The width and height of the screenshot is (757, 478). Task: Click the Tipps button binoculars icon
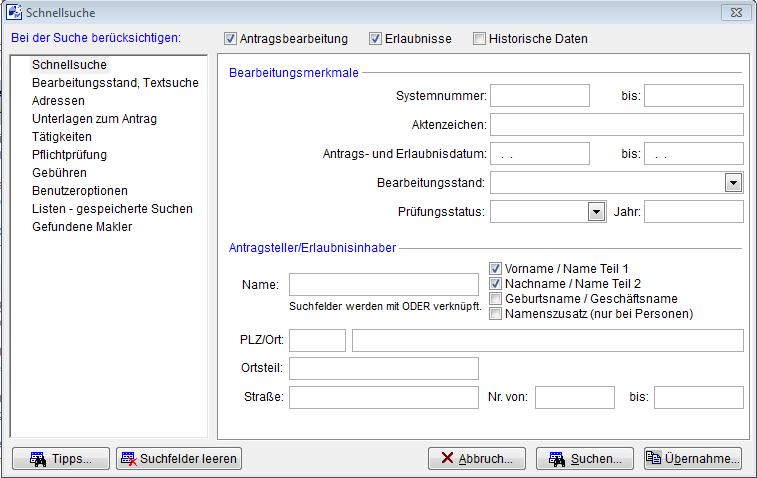click(x=37, y=459)
